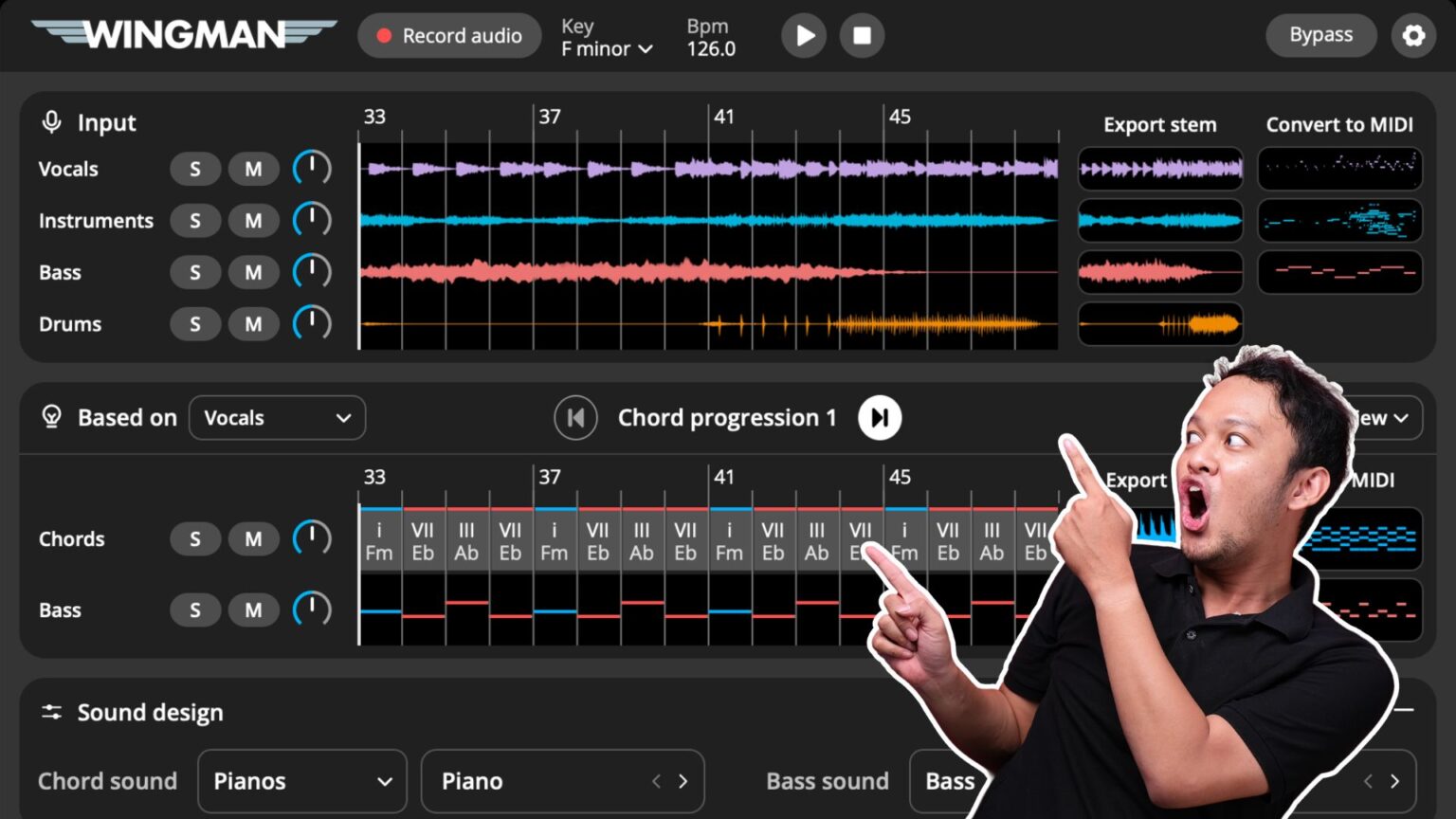
Task: Click the Bpm 126.0 value
Action: (x=711, y=48)
